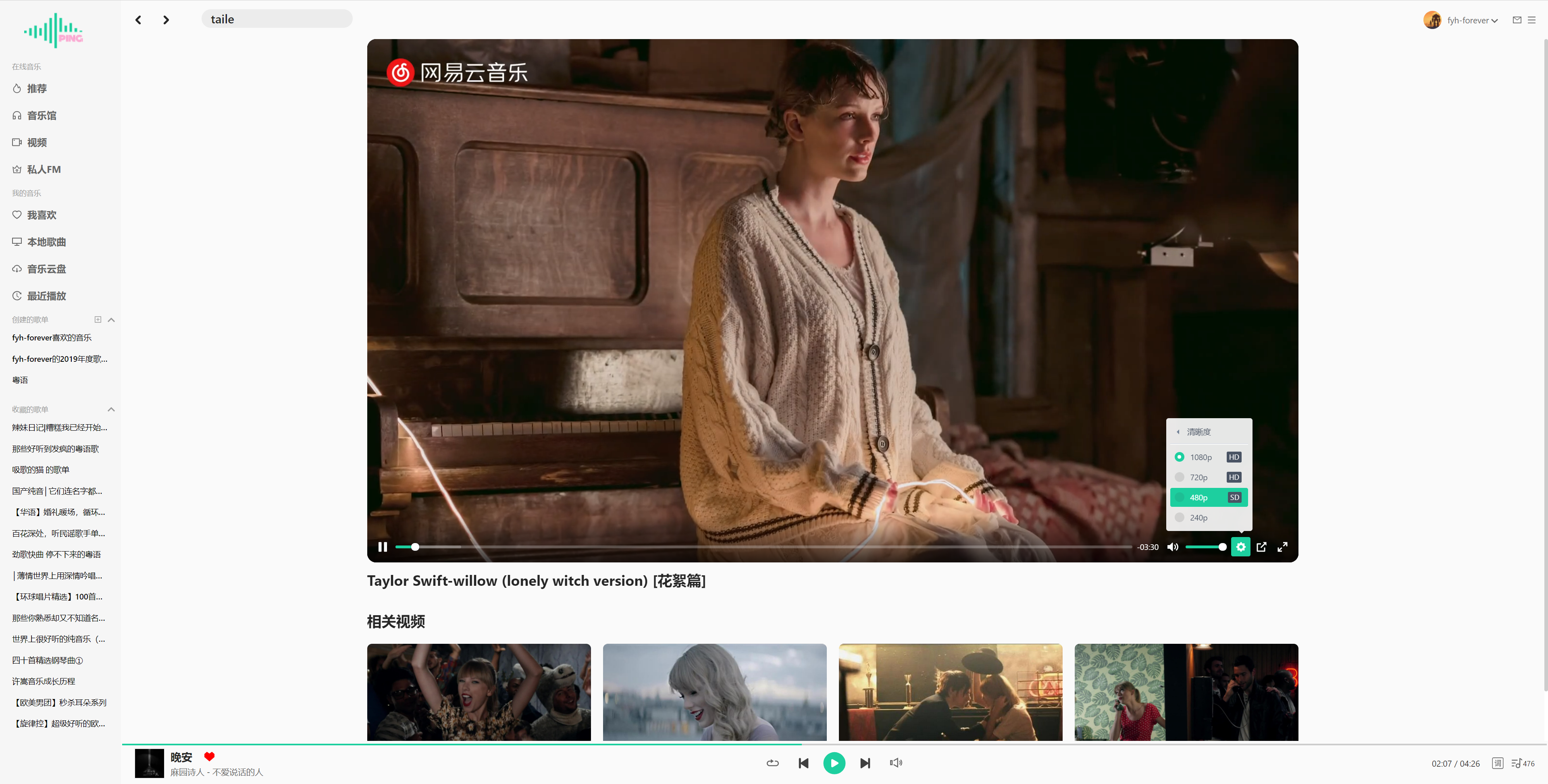
Task: Go back from the 清晰度 quality menu
Action: [1178, 432]
